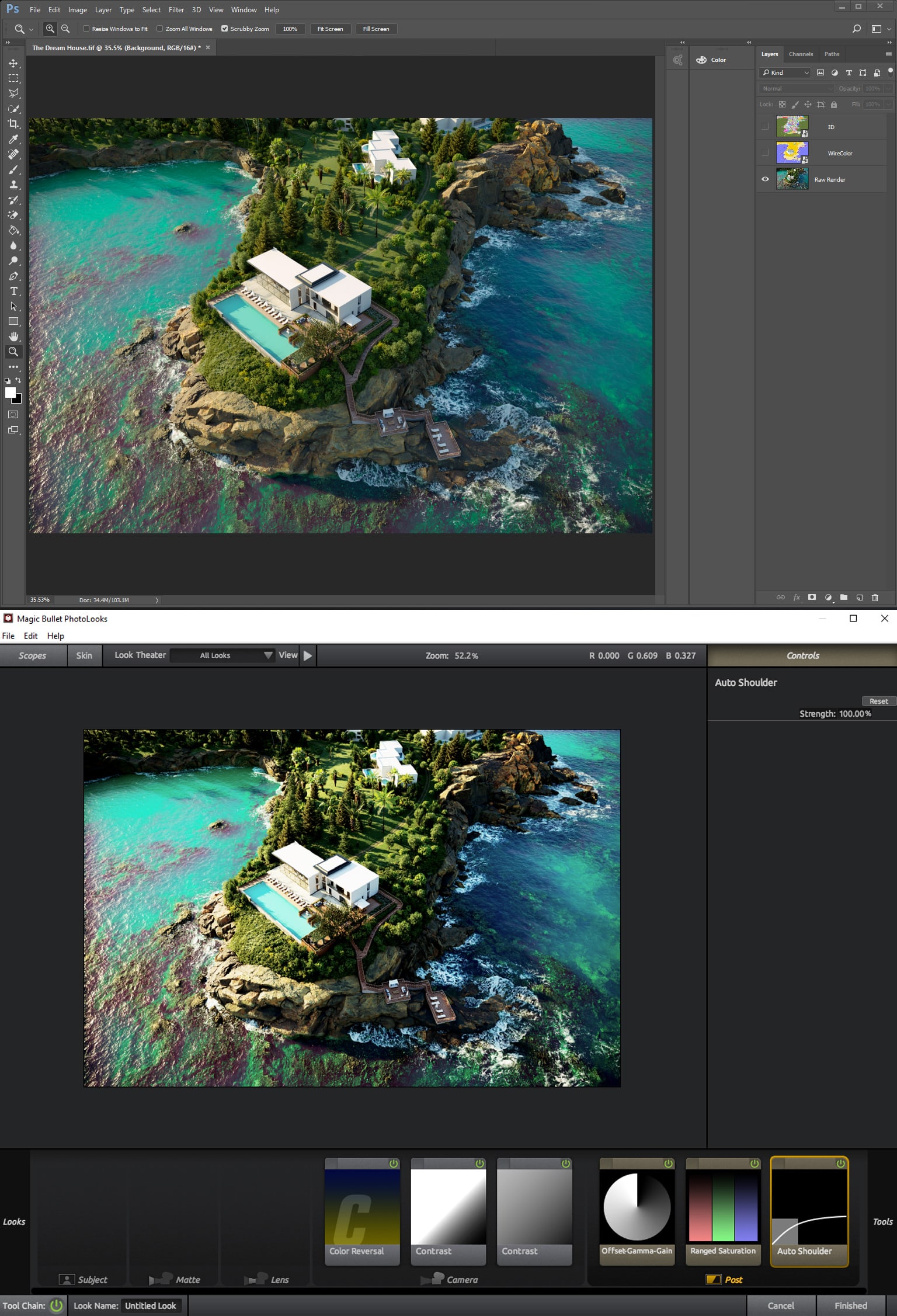Image resolution: width=897 pixels, height=1316 pixels.
Task: Open the Kind filter dropdown in Layers
Action: tap(785, 72)
